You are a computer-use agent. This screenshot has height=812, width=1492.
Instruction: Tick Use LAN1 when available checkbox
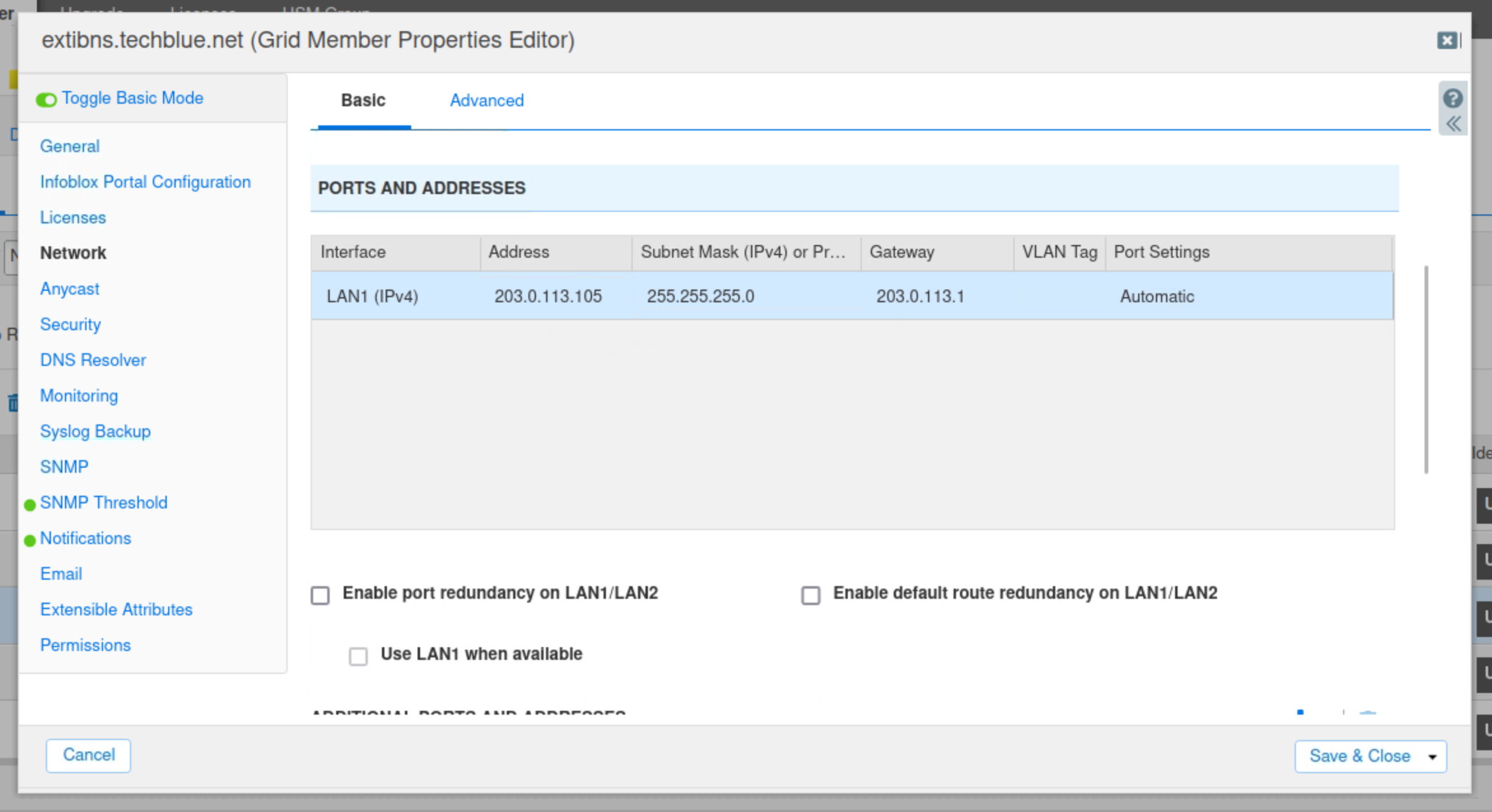click(358, 656)
